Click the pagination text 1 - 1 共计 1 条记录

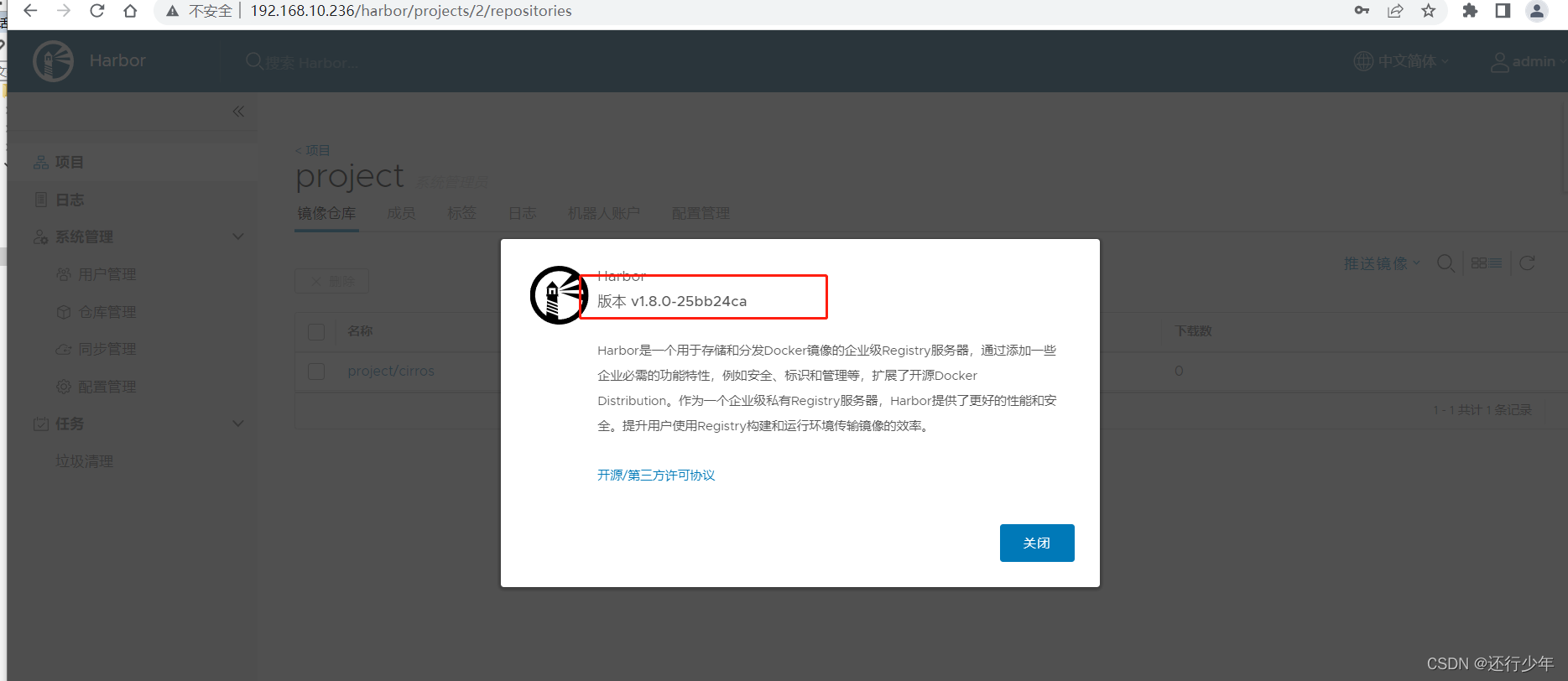(x=1482, y=409)
